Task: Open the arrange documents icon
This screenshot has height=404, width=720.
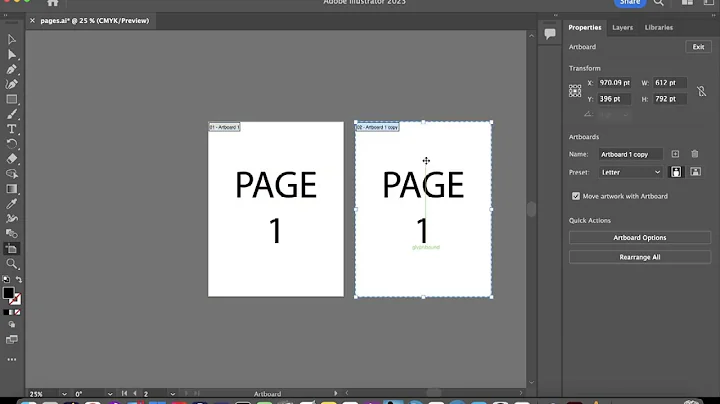Action: click(x=687, y=2)
